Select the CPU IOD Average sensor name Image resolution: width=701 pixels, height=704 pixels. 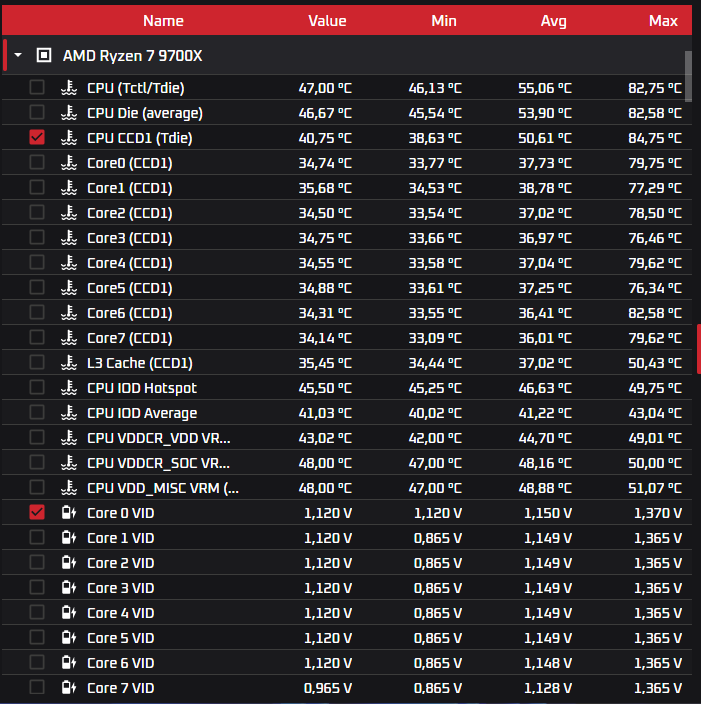point(142,413)
